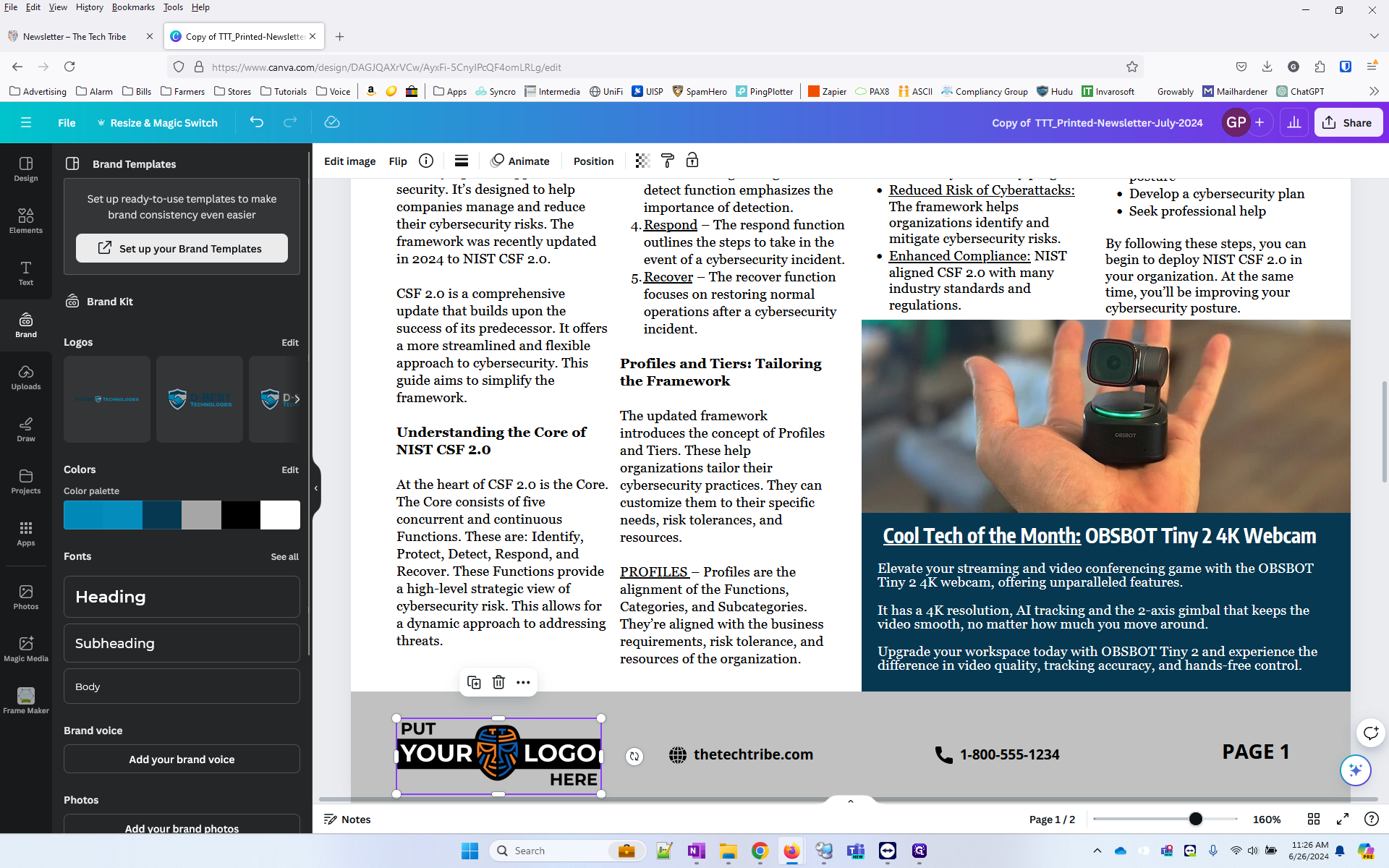This screenshot has height=868, width=1389.
Task: Open the transparency control
Action: 642,161
